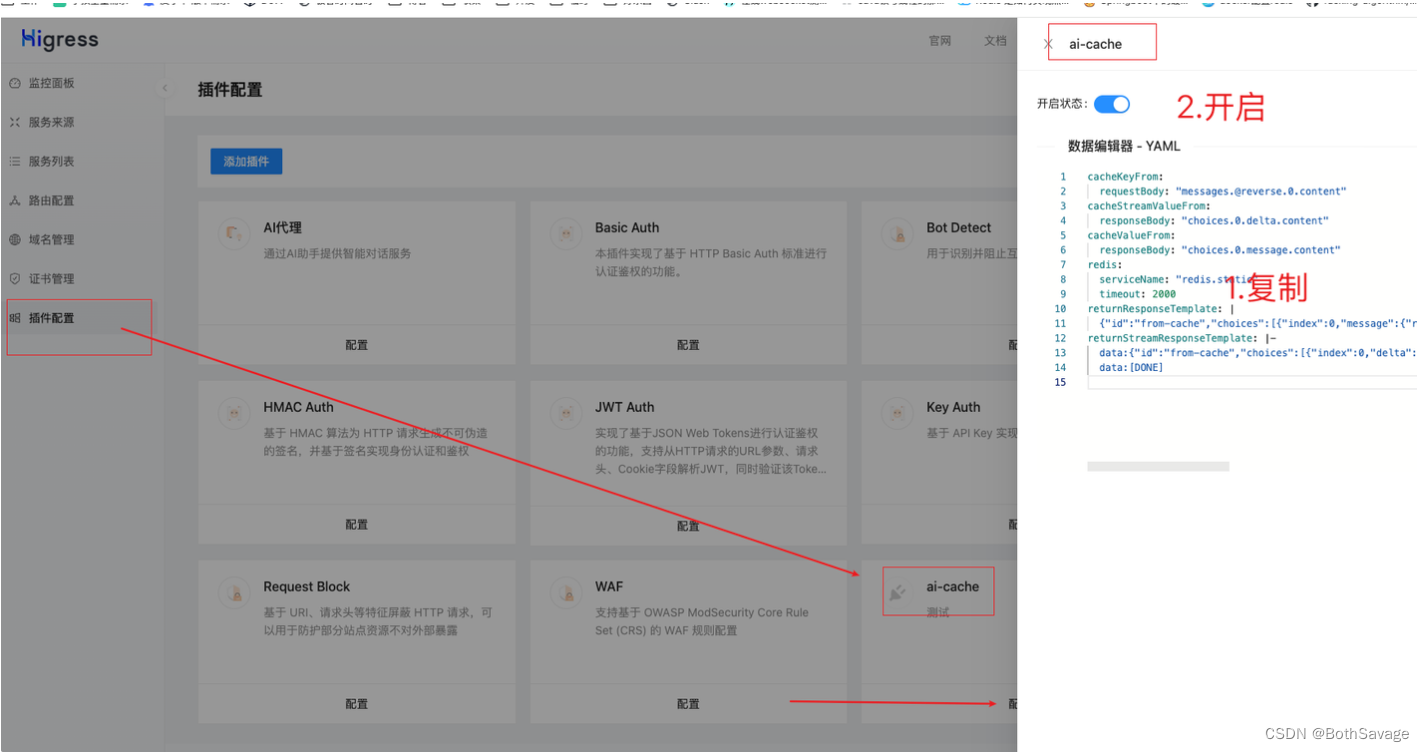The width and height of the screenshot is (1424, 752).
Task: Click the JWT Auth plugin icon
Action: 566,412
